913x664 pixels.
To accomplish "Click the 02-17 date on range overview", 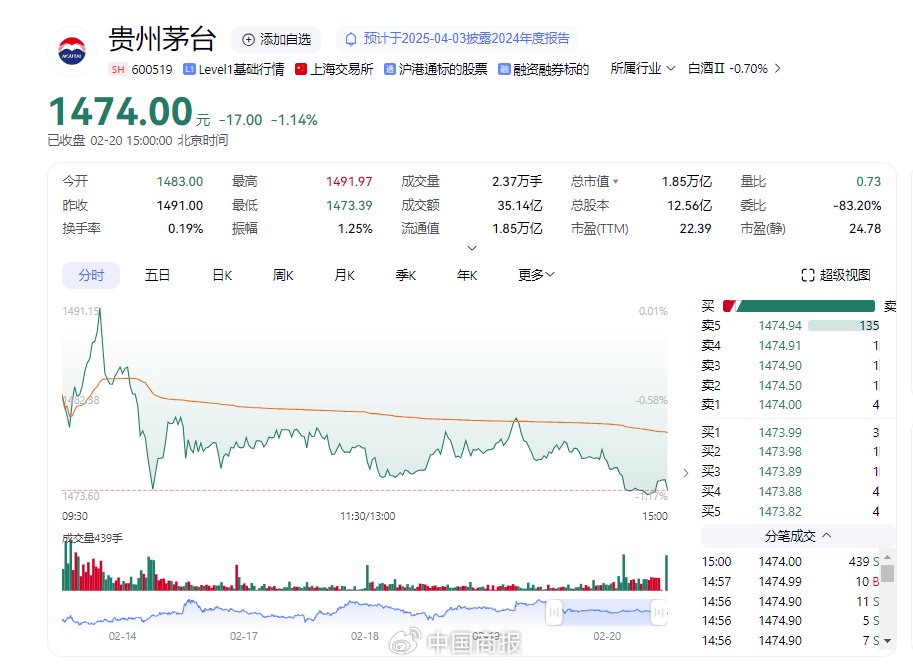I will coord(243,637).
